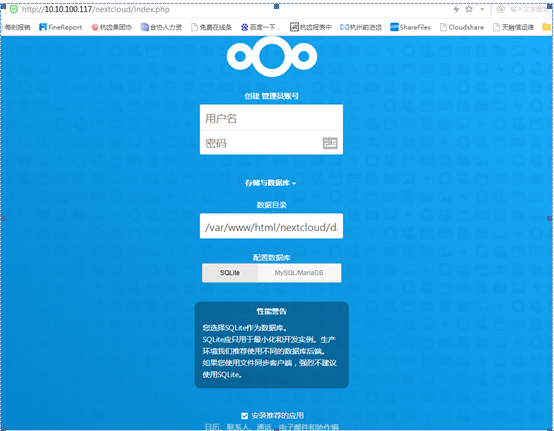Bookmark this page with the star icon
Image resolution: width=554 pixels, height=431 pixels.
click(469, 9)
